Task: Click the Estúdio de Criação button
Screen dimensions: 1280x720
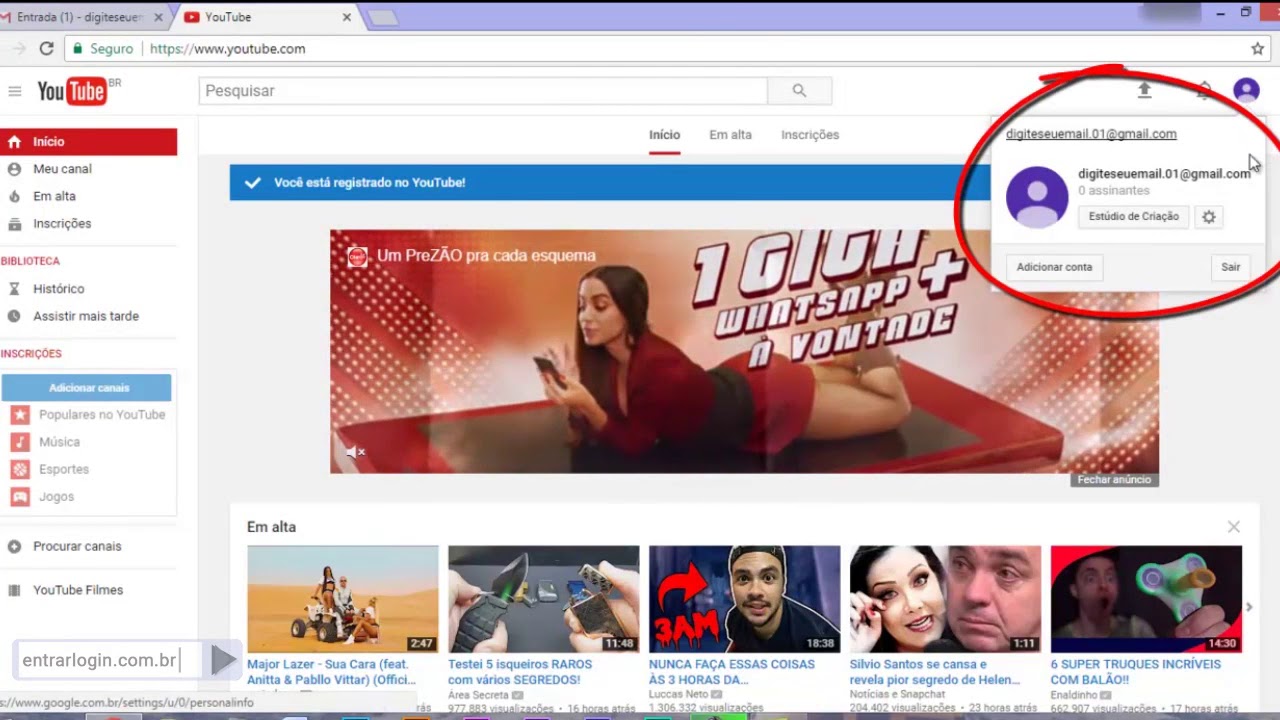Action: [x=1133, y=217]
